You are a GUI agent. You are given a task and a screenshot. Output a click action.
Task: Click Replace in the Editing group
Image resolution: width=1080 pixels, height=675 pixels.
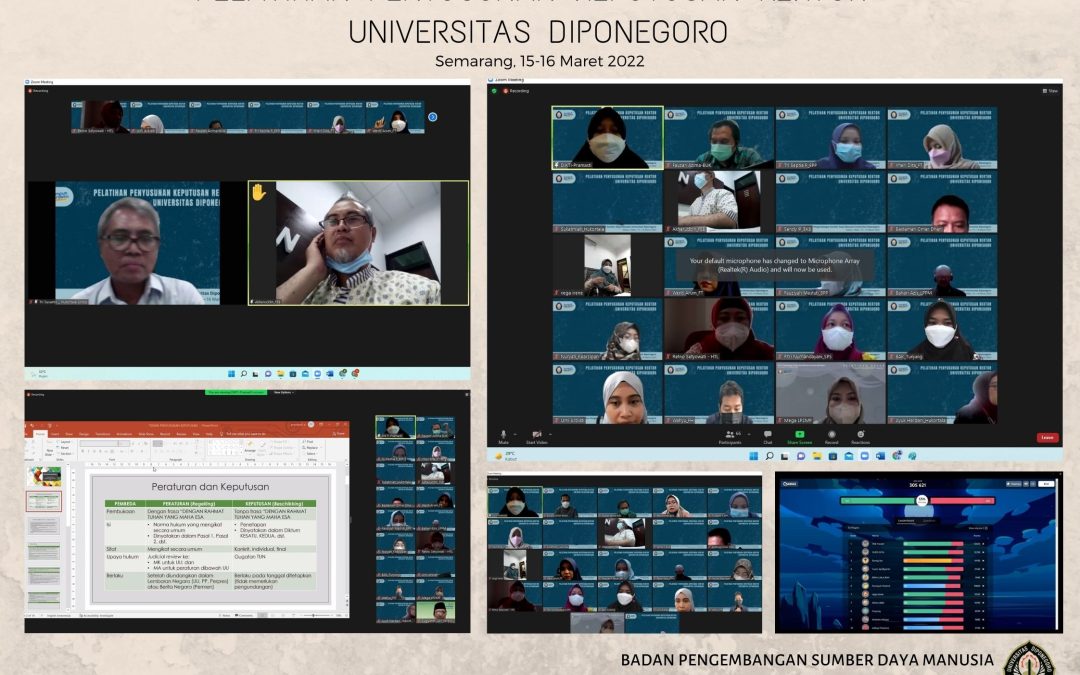point(312,448)
